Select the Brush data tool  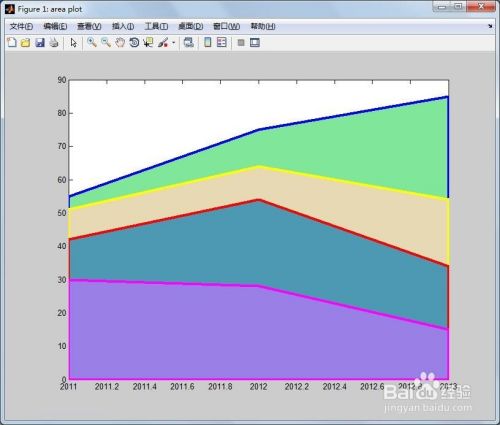pyautogui.click(x=163, y=42)
